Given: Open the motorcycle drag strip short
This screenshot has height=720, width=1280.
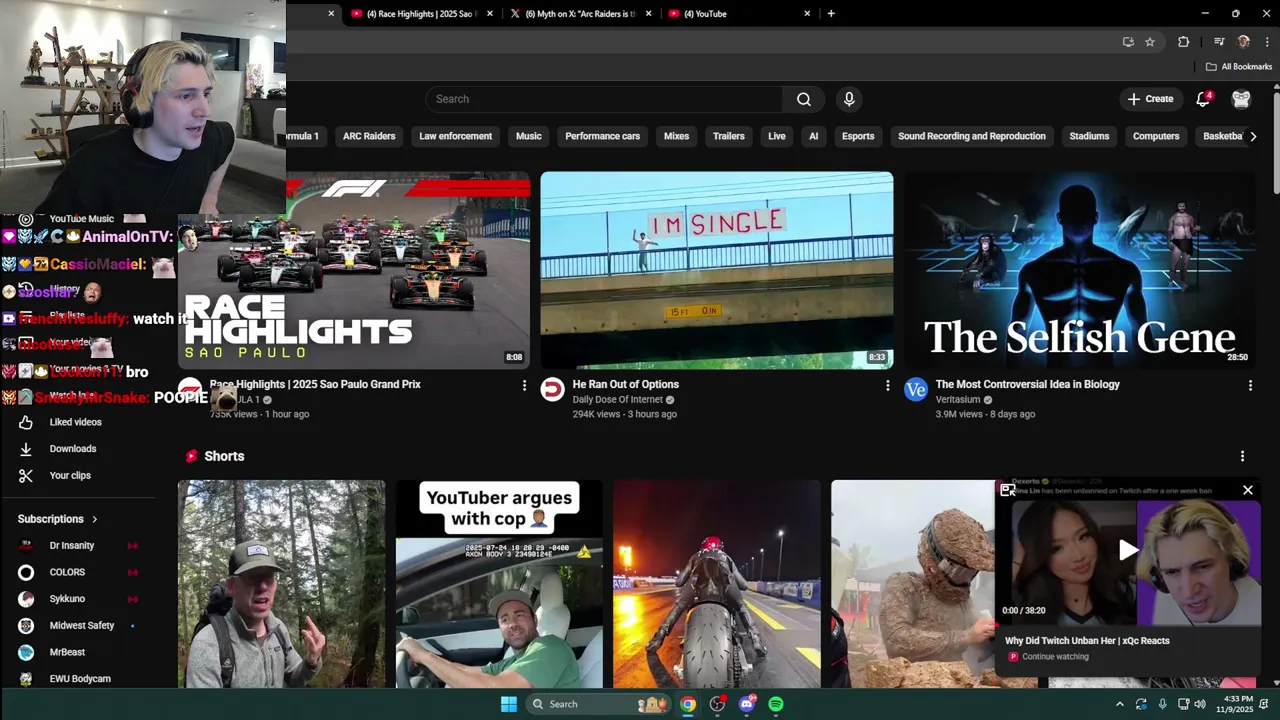Looking at the screenshot, I should (717, 584).
